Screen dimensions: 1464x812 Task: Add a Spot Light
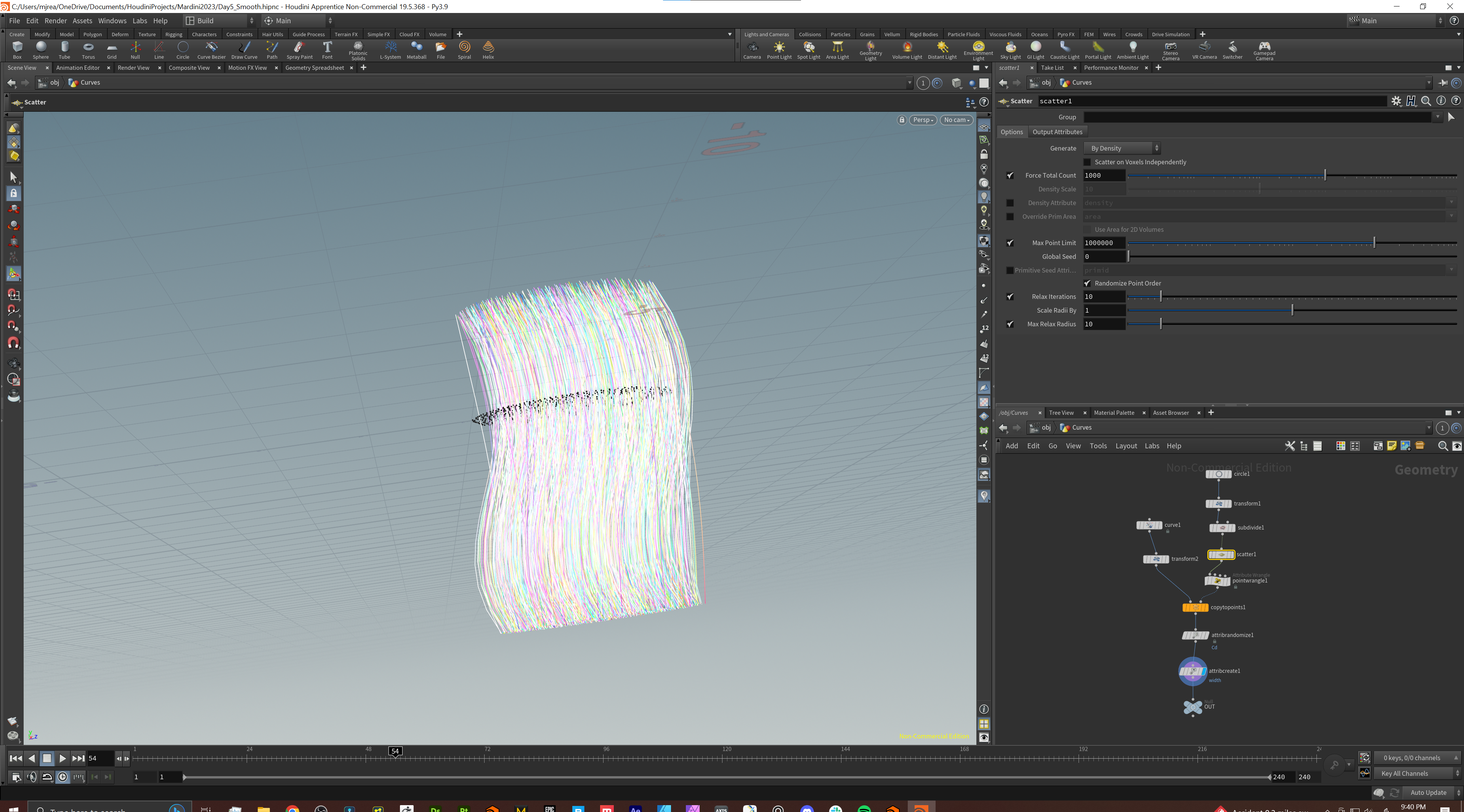click(809, 50)
